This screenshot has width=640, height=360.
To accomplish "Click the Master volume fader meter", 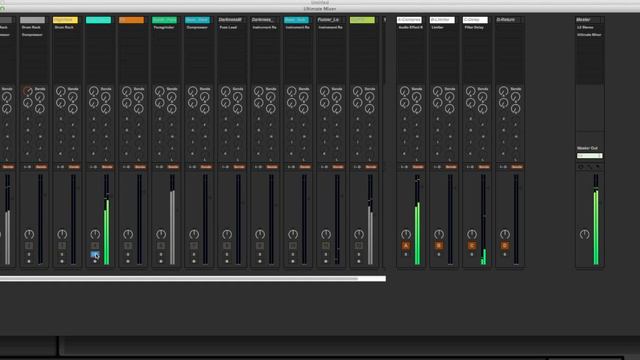I will pyautogui.click(x=596, y=220).
